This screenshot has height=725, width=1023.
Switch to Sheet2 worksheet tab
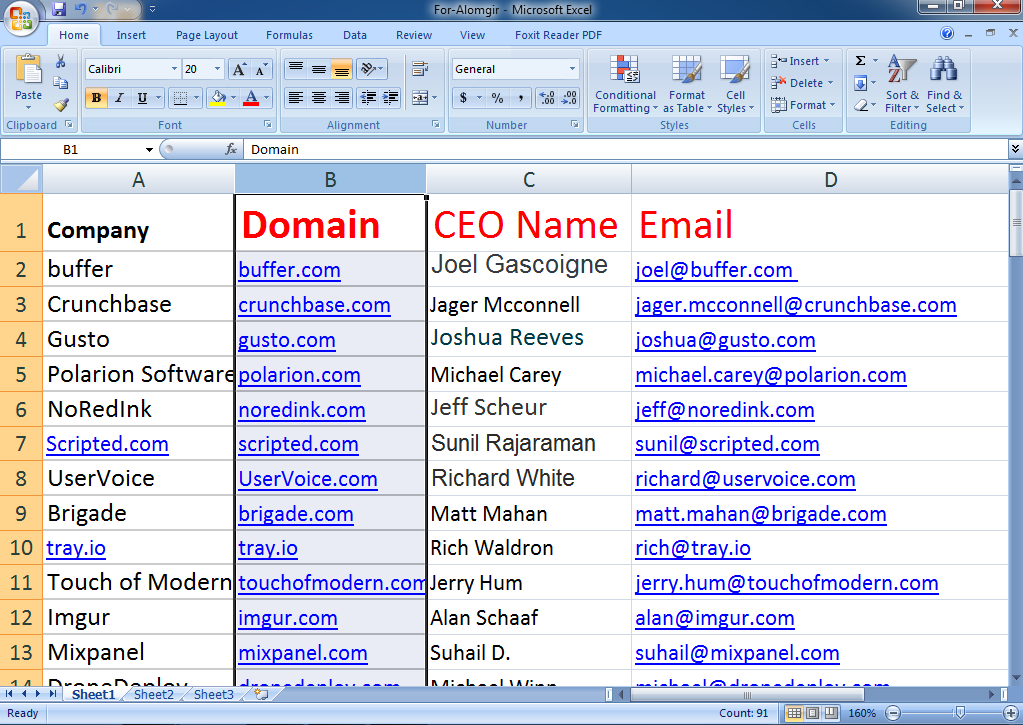pyautogui.click(x=153, y=693)
